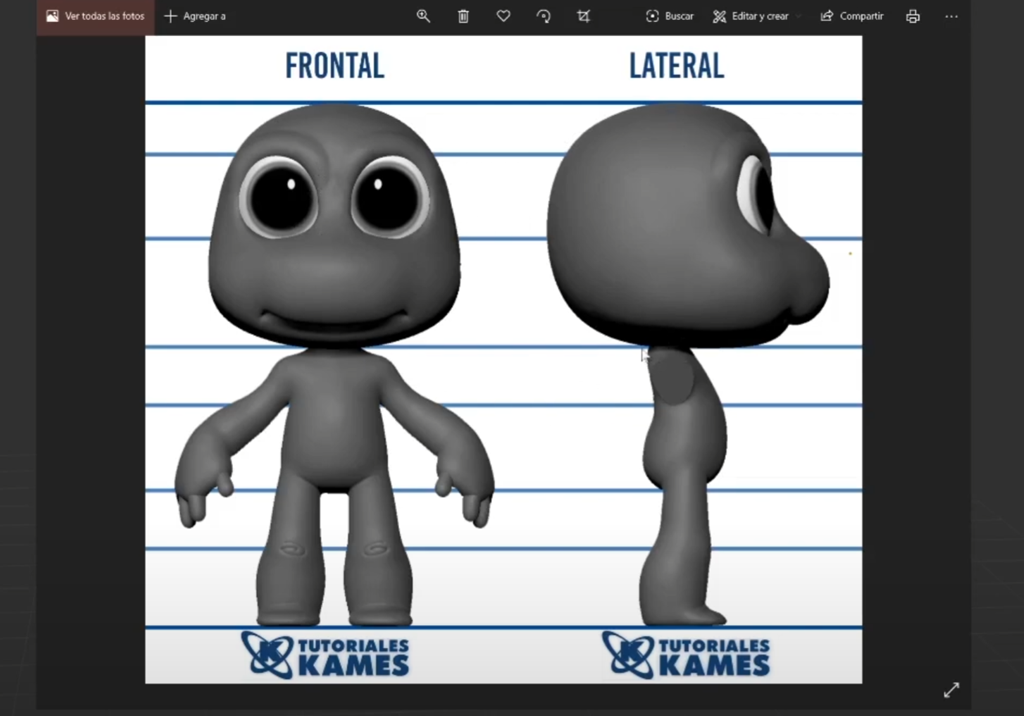Viewport: 1024px width, 716px height.
Task: Open the ellipsis overflow menu
Action: click(x=951, y=16)
